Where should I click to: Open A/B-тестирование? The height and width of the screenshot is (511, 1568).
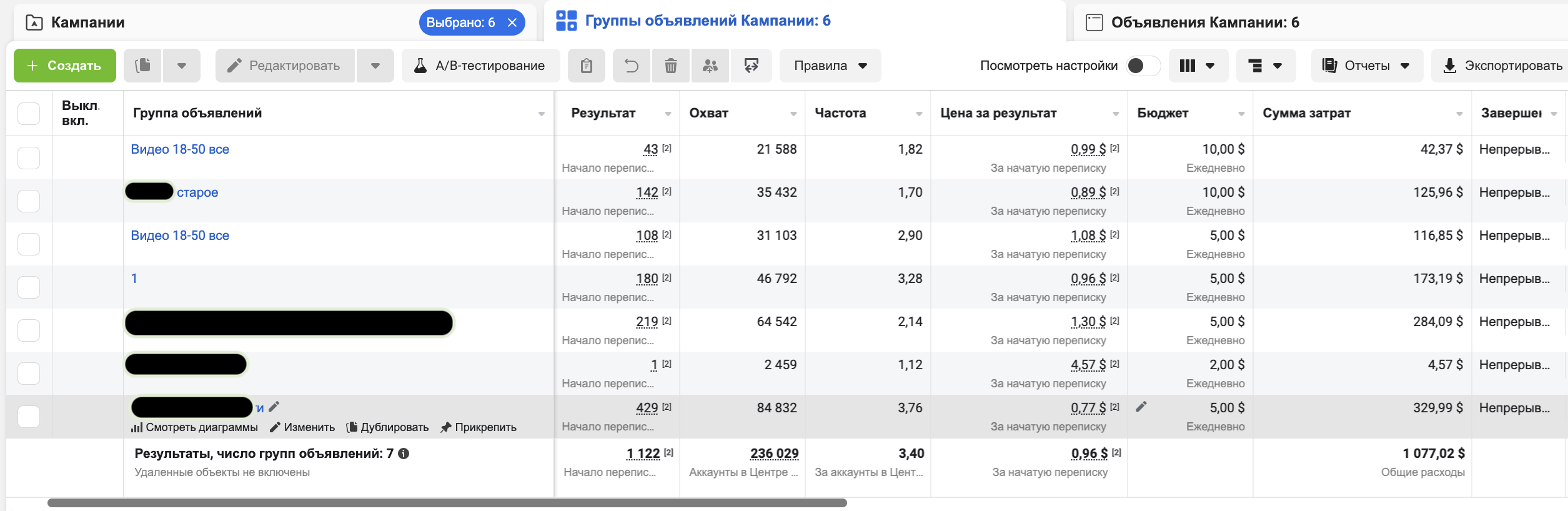pos(480,66)
